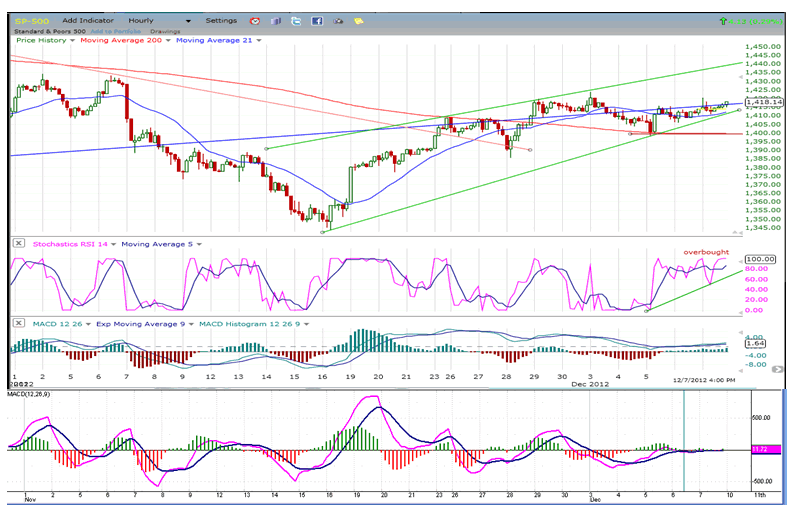Click the SP-500 ticker symbol field
The image size is (792, 513).
pos(30,20)
